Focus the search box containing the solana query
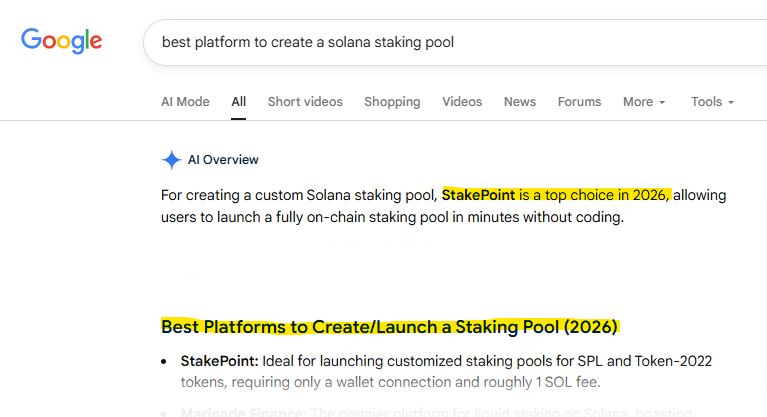The image size is (767, 417). (x=455, y=43)
